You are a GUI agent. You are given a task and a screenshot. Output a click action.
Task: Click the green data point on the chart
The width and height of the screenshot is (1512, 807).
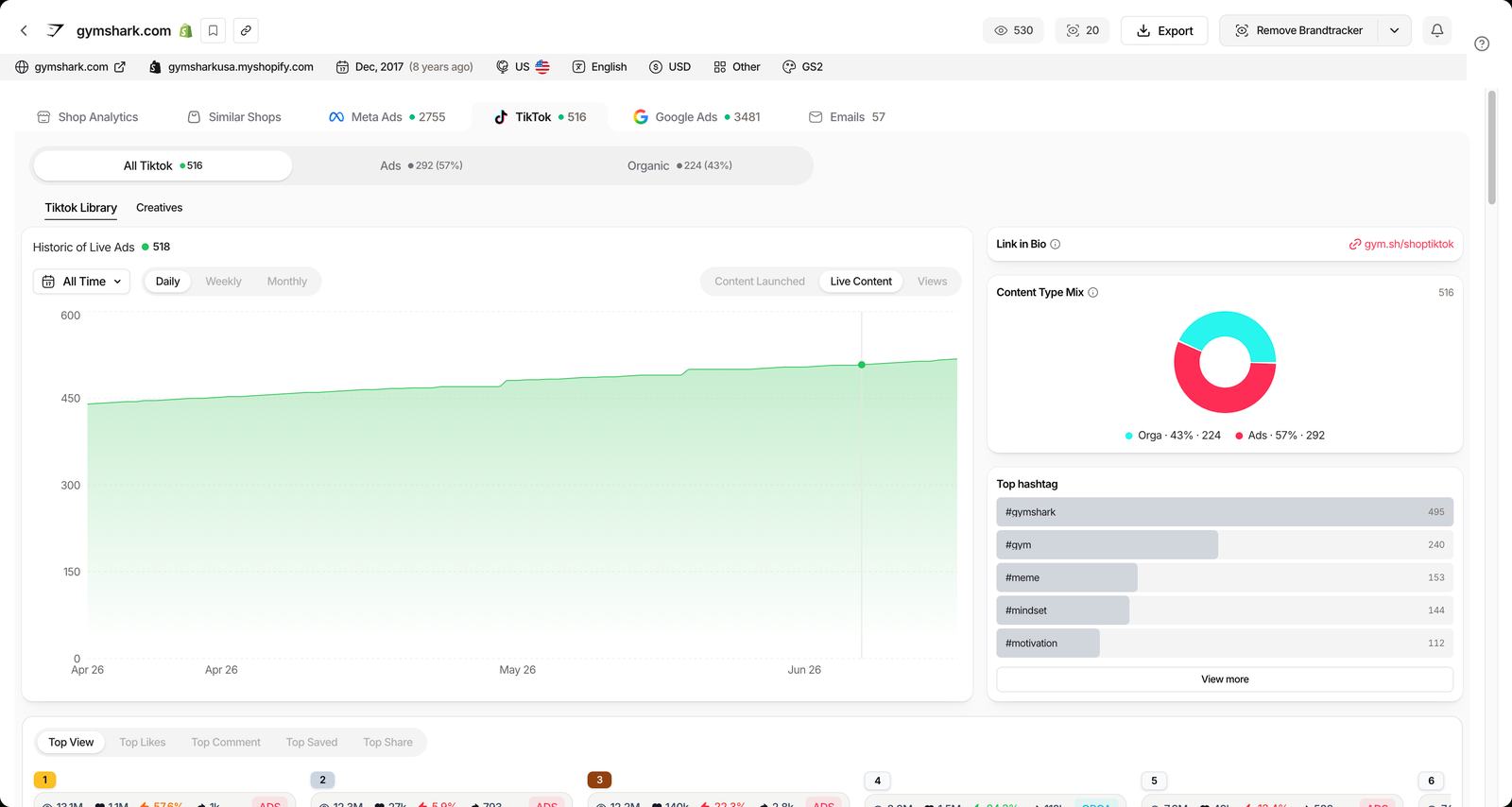pos(862,365)
